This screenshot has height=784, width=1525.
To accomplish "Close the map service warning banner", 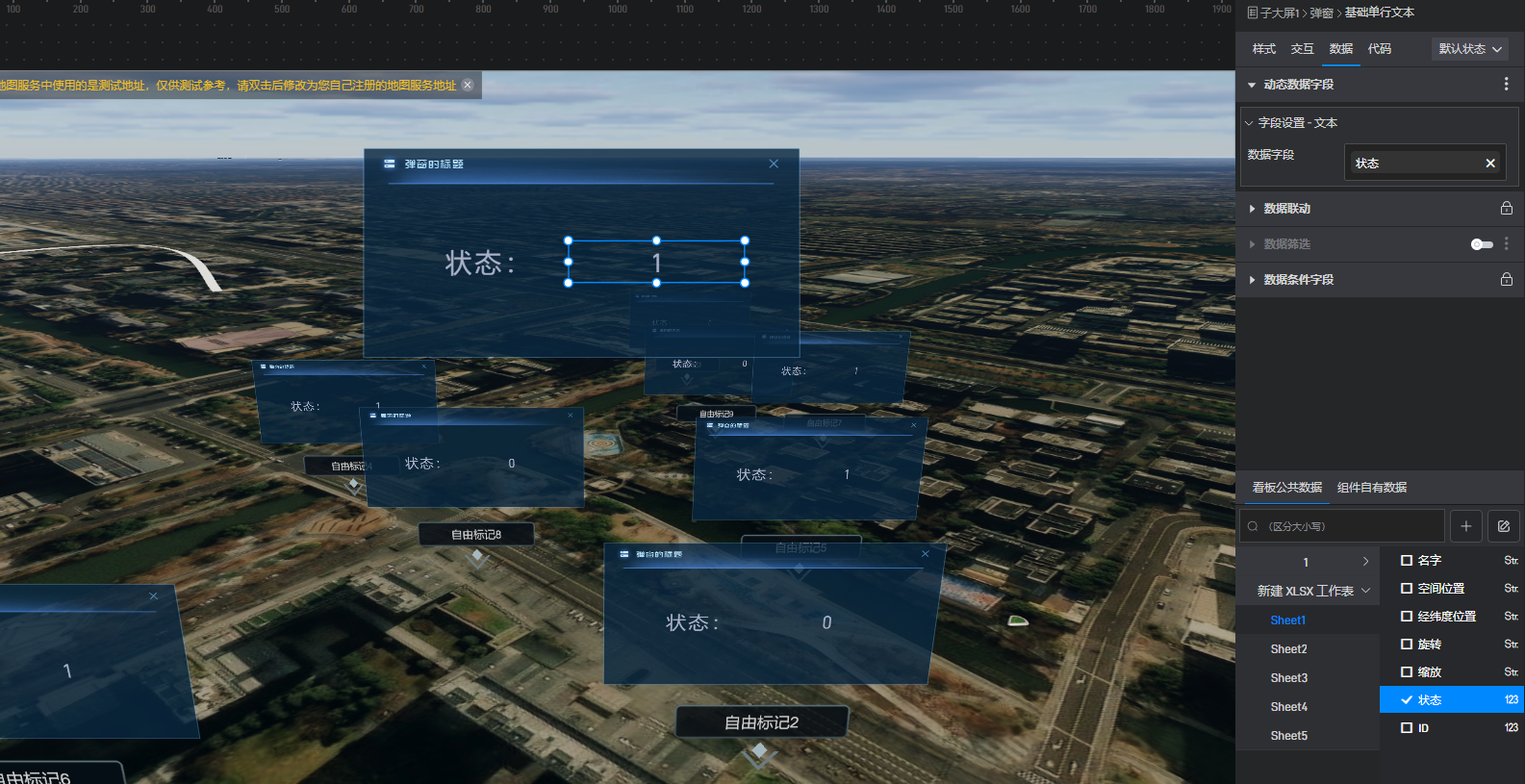I will (x=468, y=85).
